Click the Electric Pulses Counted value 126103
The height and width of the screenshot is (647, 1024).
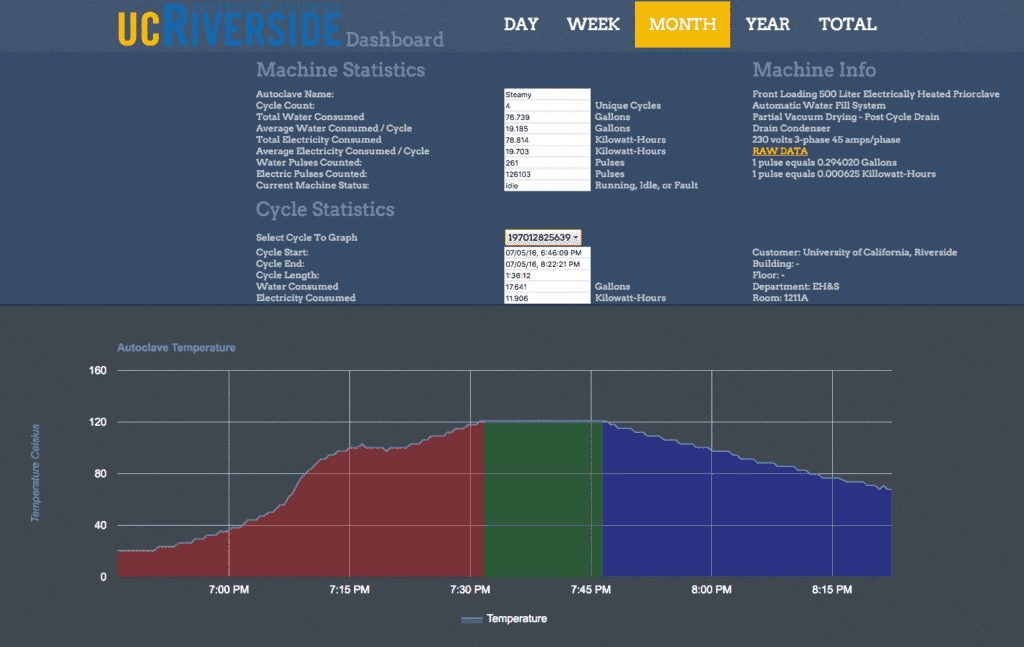pos(547,173)
